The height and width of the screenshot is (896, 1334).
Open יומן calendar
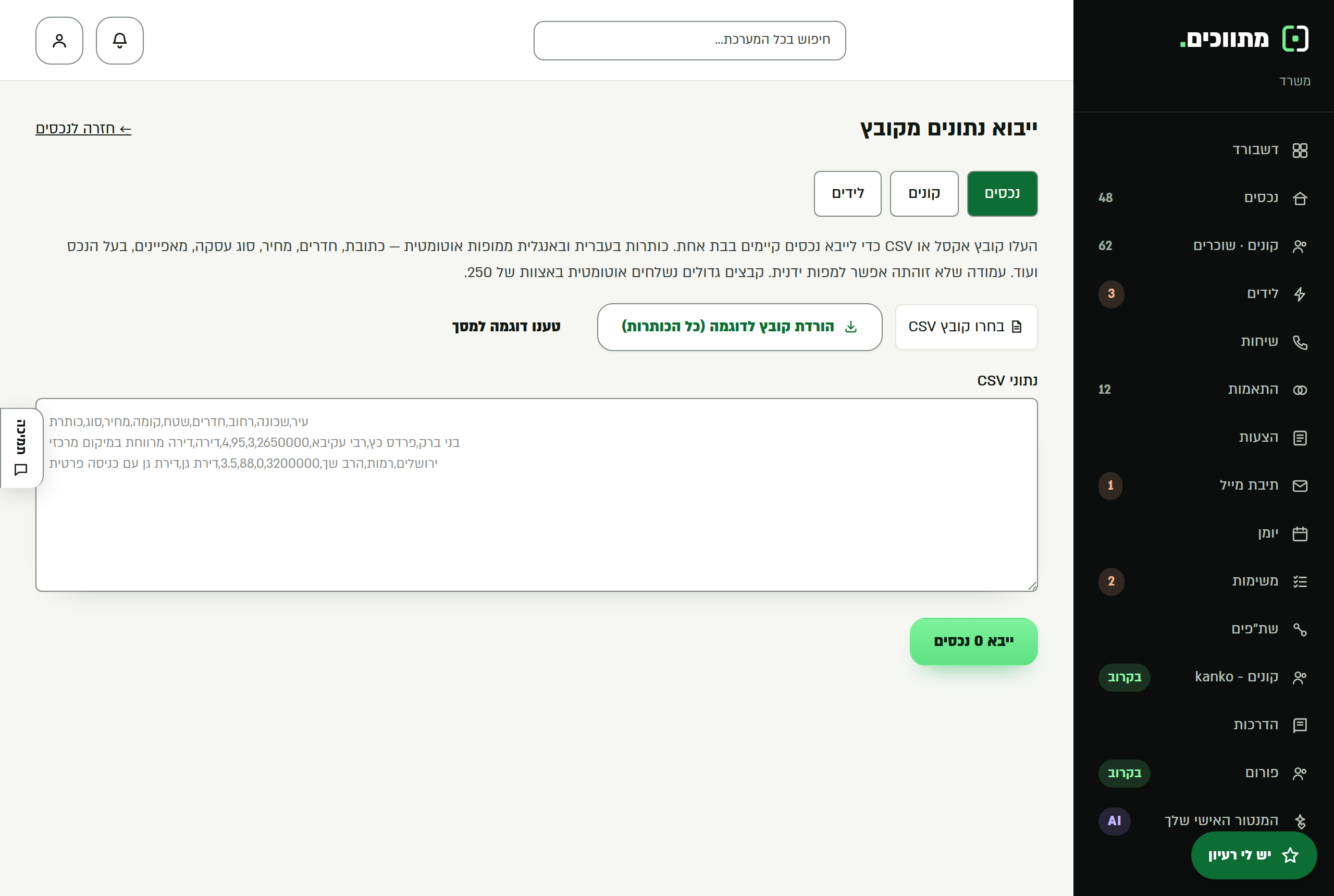tap(1203, 533)
